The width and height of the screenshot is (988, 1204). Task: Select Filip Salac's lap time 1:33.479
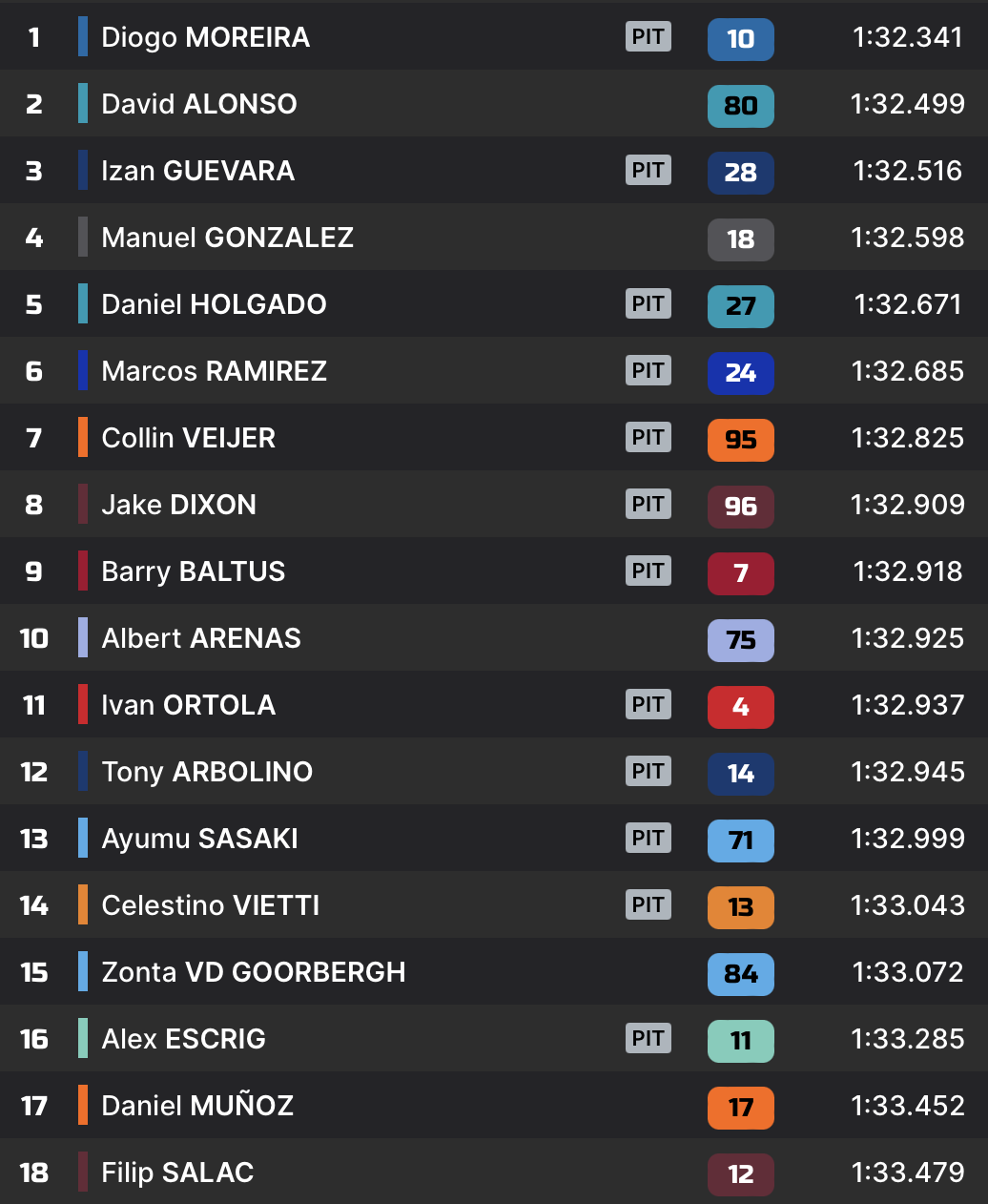click(907, 1173)
